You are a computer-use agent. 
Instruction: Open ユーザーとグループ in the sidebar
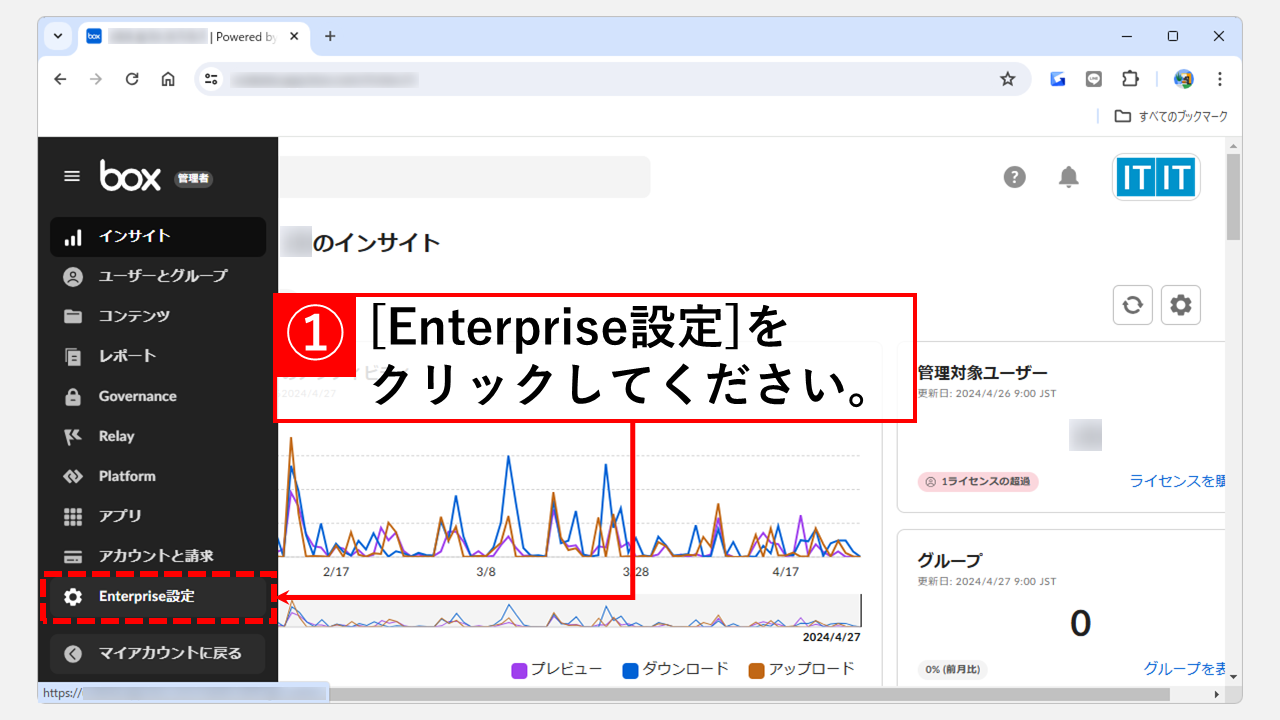click(x=158, y=276)
